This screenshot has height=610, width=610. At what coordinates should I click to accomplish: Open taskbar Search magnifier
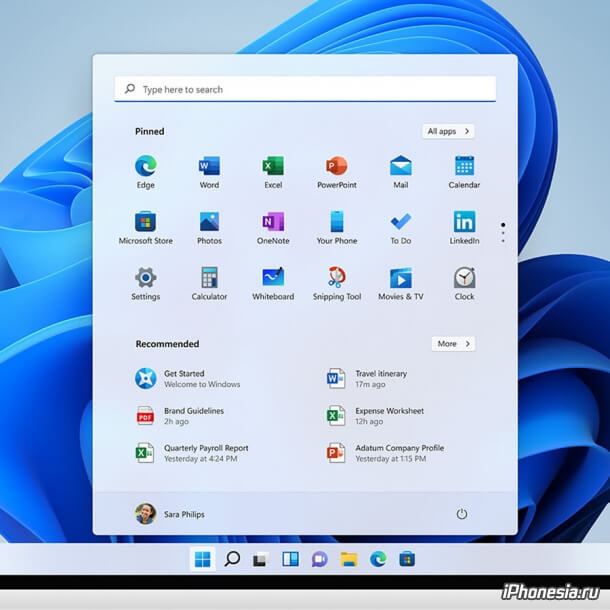pos(232,559)
